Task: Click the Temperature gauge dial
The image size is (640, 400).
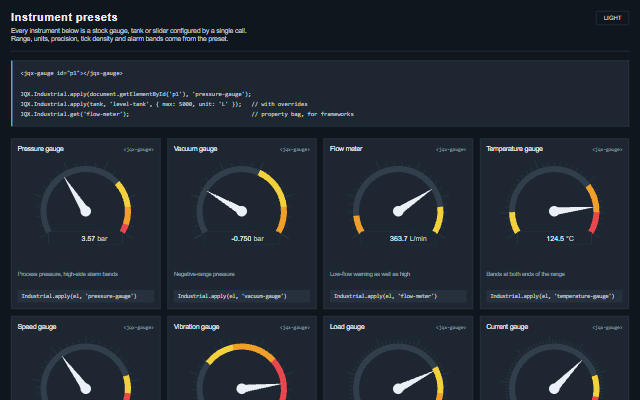Action: coord(554,205)
